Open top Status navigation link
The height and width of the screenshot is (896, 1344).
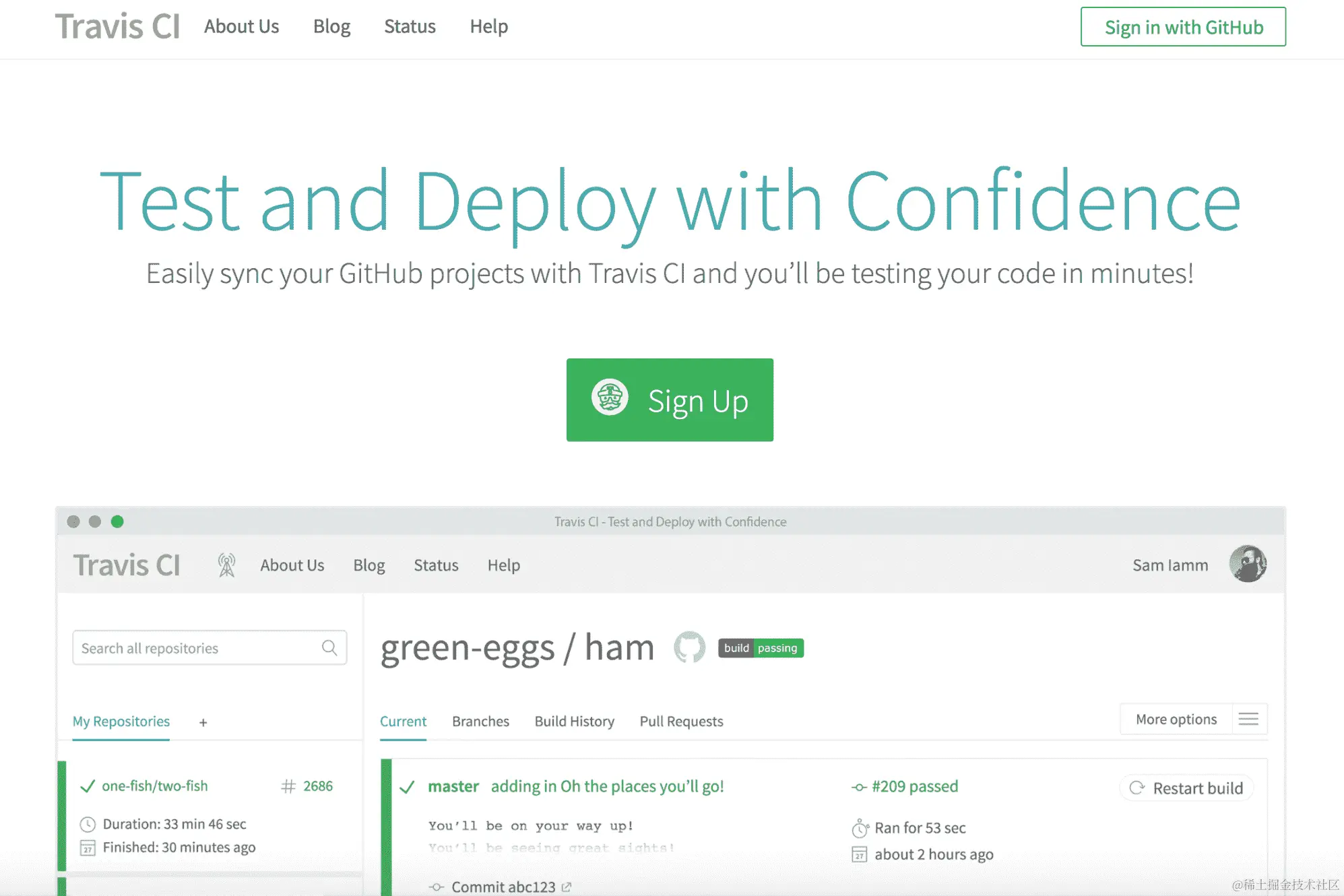point(410,26)
